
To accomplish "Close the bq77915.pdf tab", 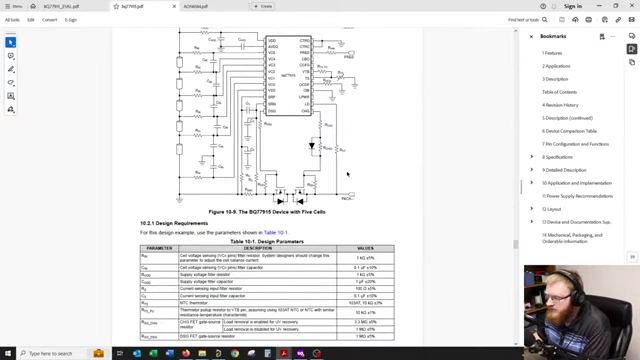I will (x=174, y=6).
